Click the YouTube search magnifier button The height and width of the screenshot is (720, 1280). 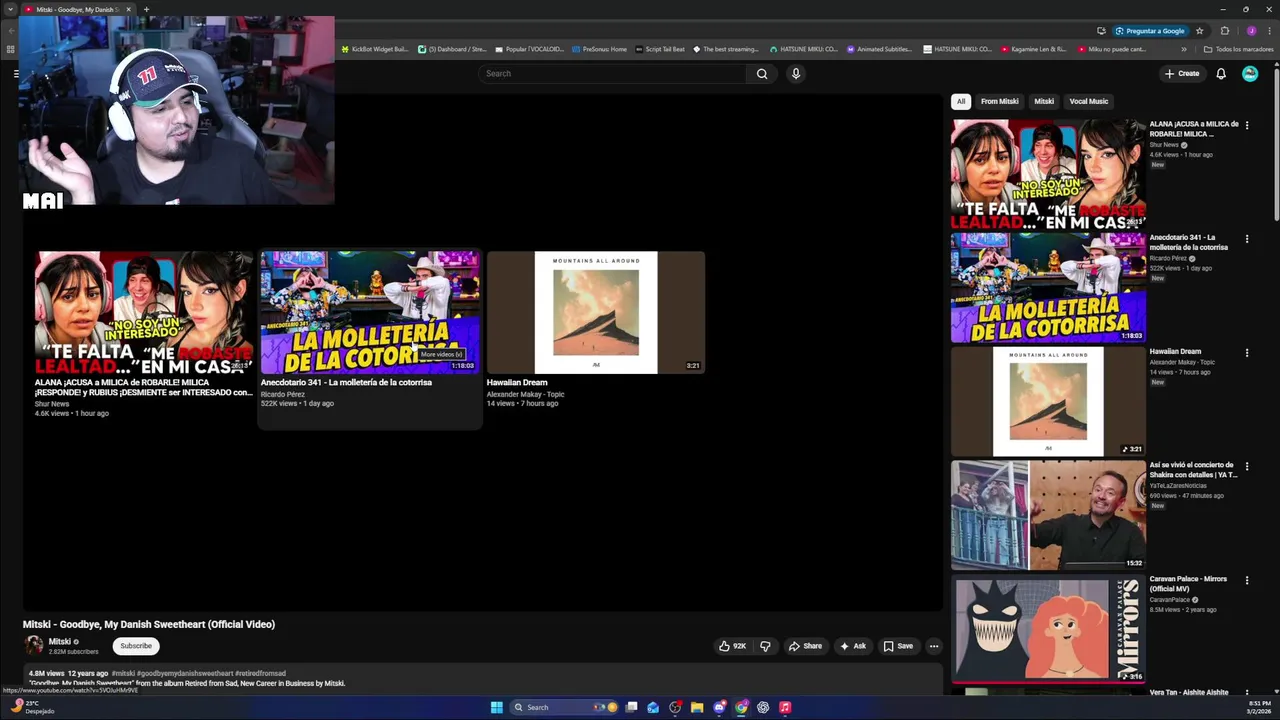(x=762, y=73)
